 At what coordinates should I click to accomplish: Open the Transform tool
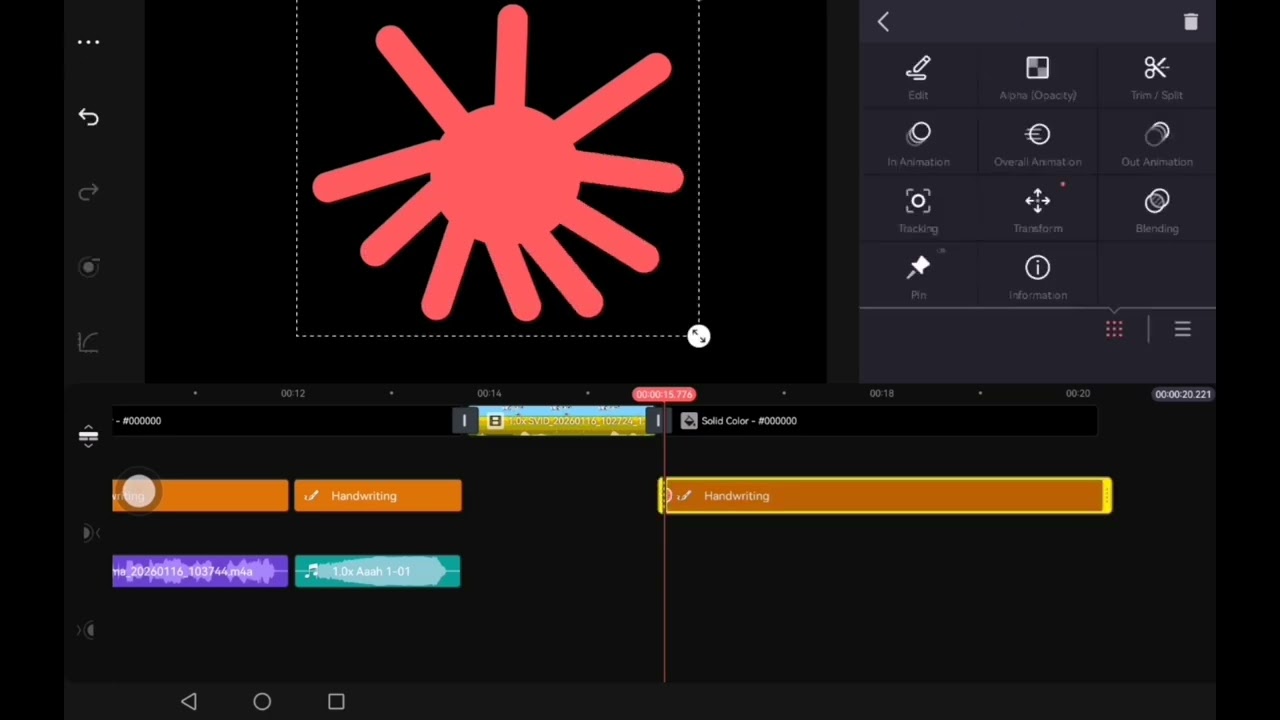coord(1038,212)
